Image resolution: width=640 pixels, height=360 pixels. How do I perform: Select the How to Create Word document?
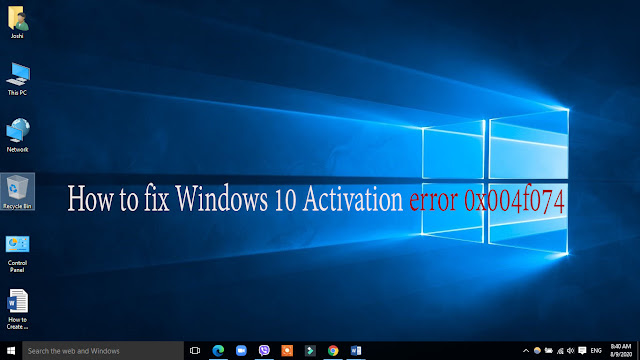[17, 309]
